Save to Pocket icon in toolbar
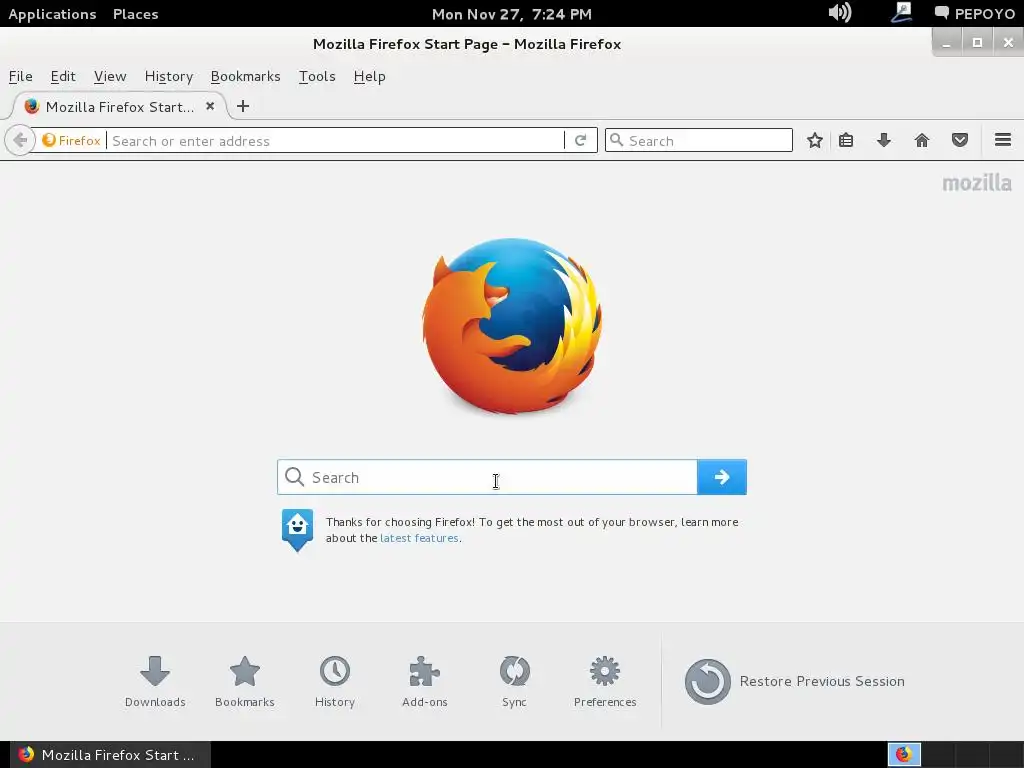 pos(959,140)
